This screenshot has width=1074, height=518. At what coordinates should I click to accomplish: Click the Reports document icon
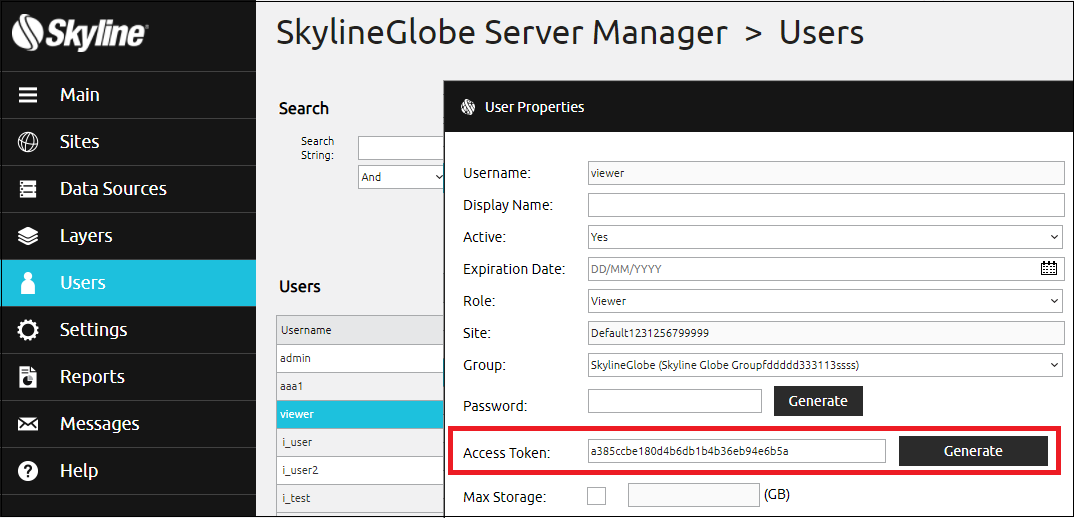28,377
